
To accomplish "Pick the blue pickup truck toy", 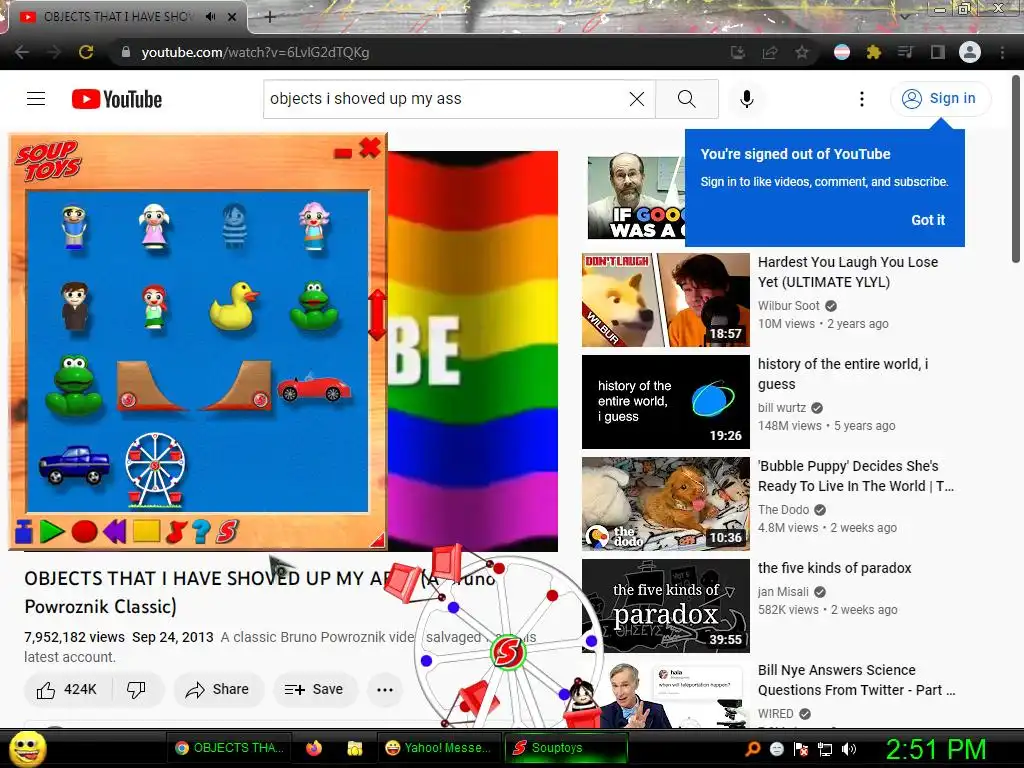I will tap(74, 465).
